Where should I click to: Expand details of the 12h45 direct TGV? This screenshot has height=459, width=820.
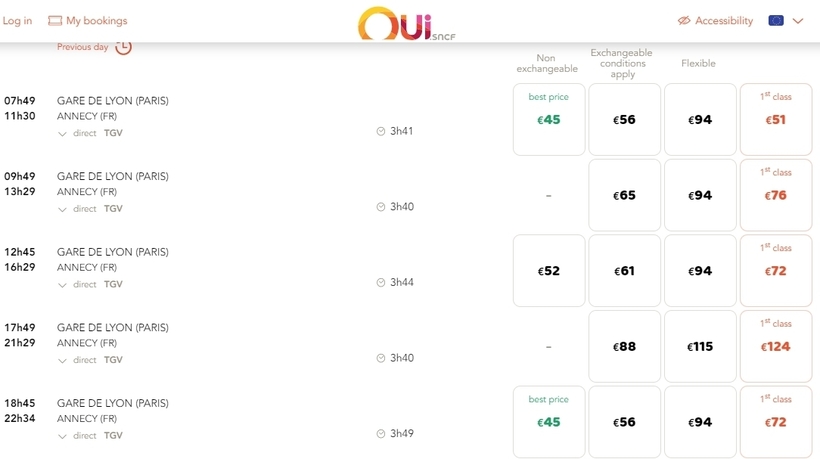click(x=62, y=285)
